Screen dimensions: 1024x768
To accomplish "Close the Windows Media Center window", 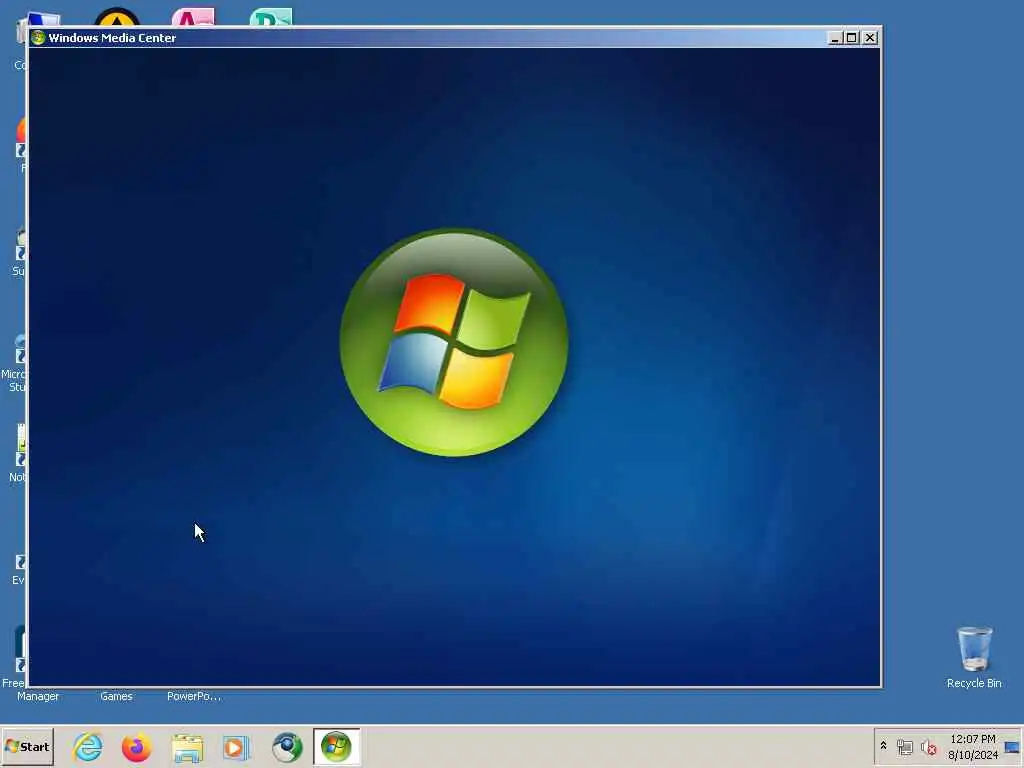I will point(870,38).
